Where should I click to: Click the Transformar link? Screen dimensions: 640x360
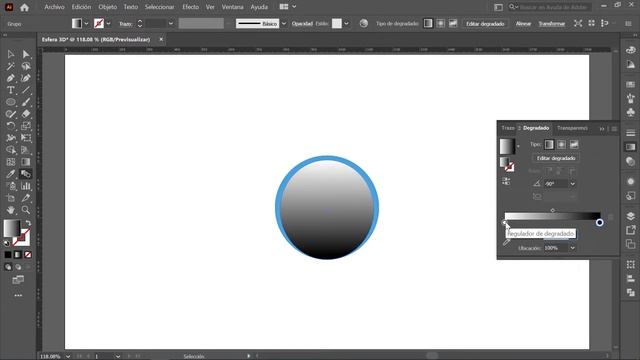point(552,24)
